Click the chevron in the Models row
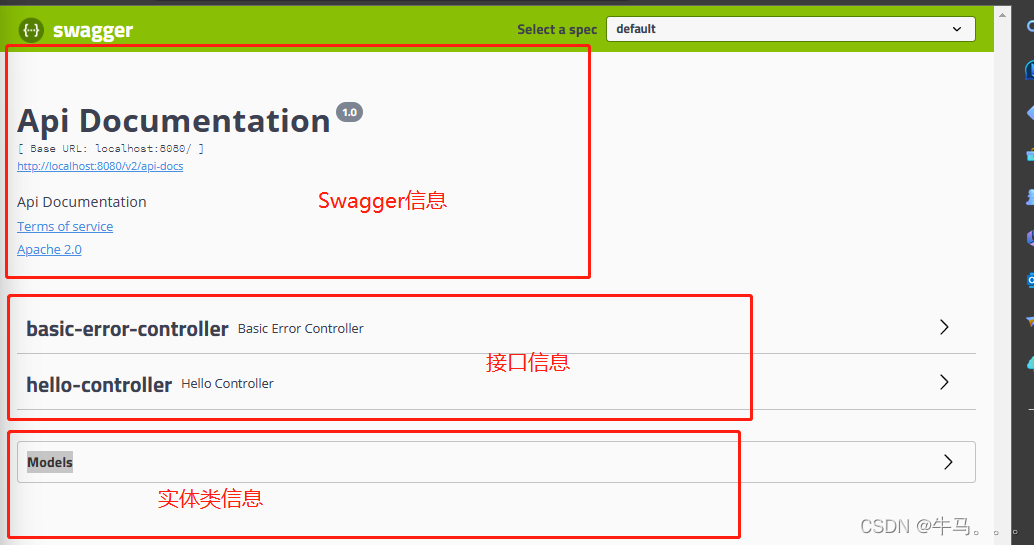This screenshot has width=1034, height=545. tap(948, 462)
